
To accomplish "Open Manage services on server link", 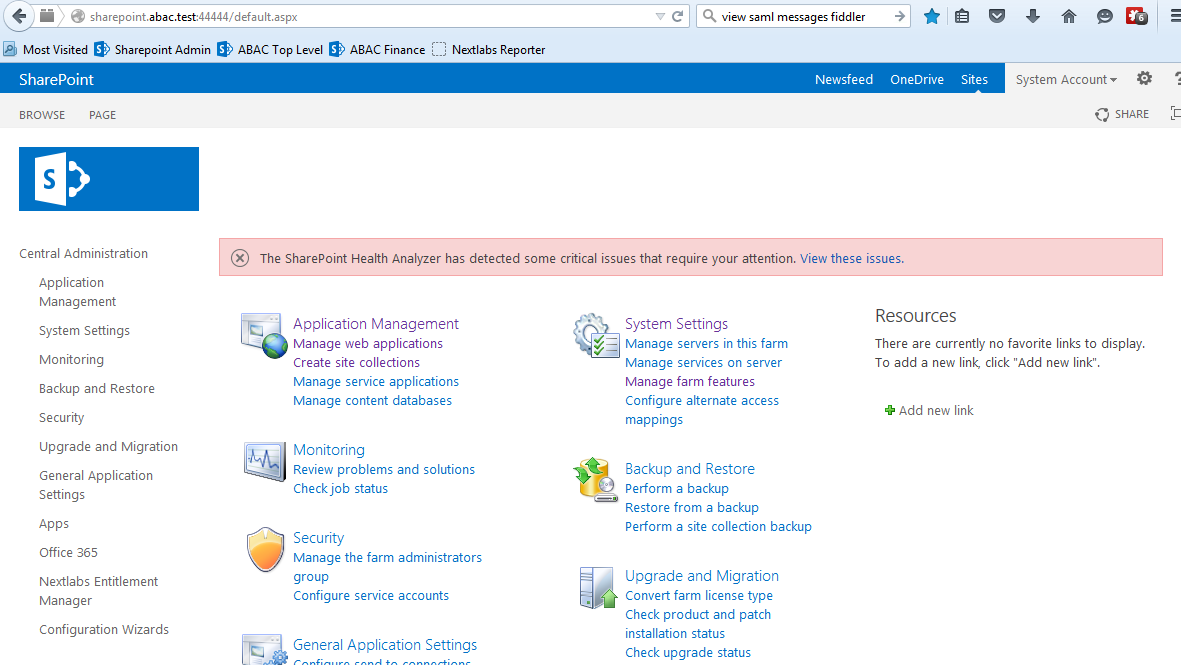I will (703, 362).
